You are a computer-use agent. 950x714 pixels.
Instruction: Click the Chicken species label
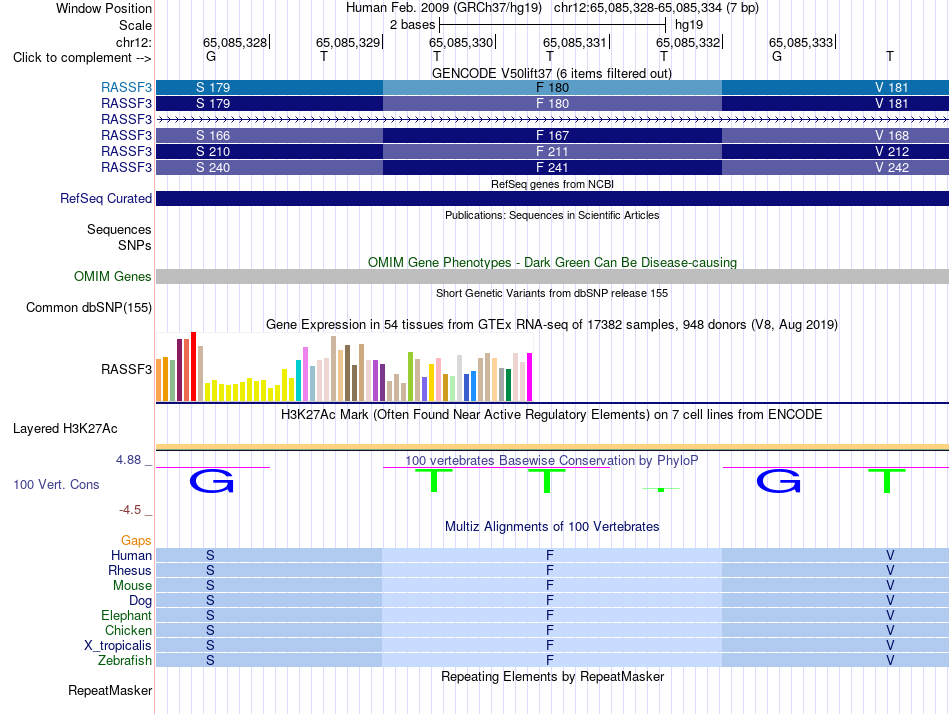click(128, 630)
